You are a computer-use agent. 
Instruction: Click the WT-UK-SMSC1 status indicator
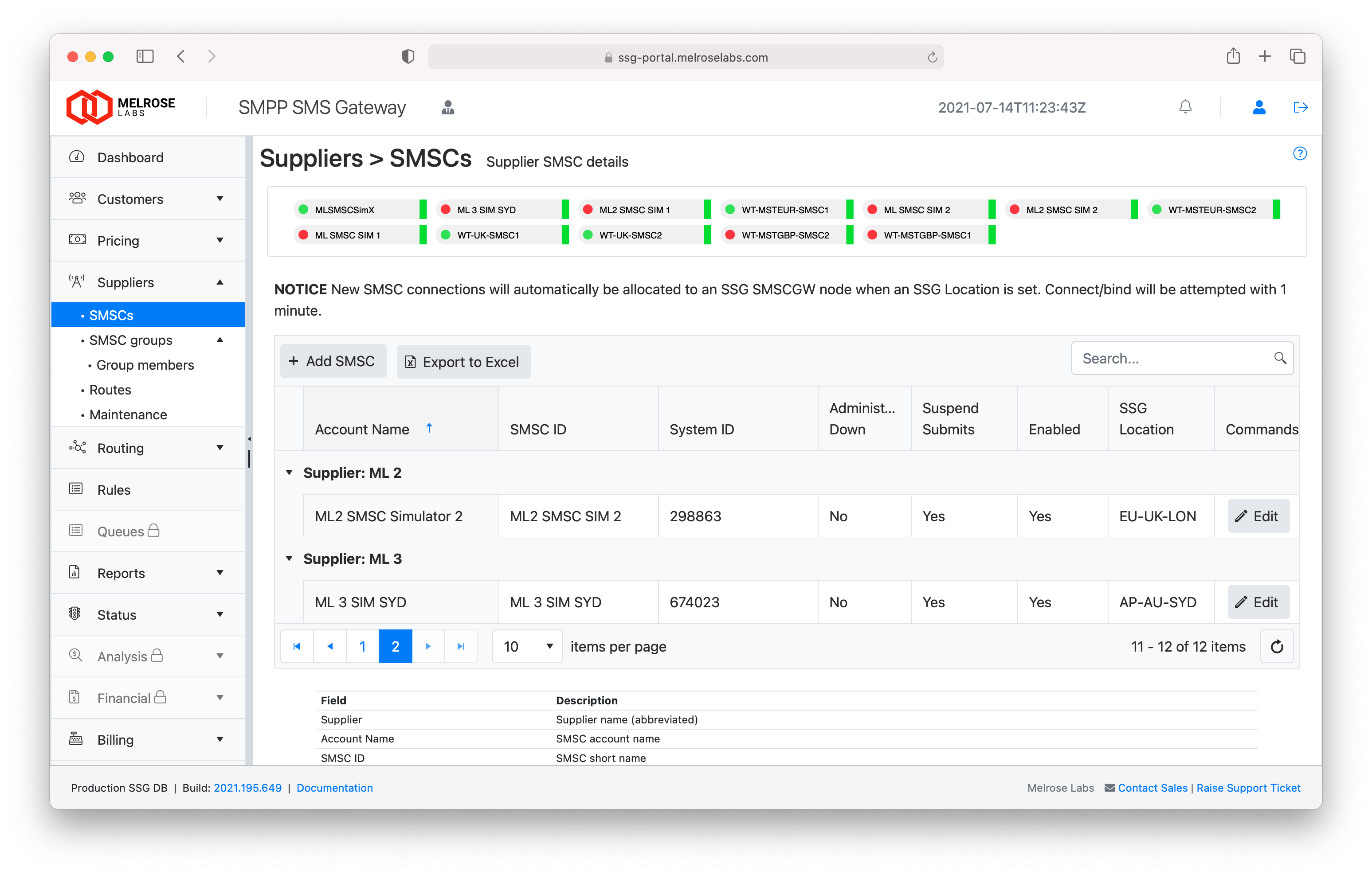coord(488,234)
